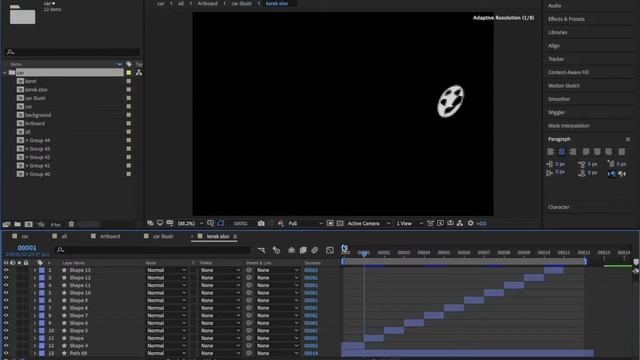Click the New Composition icon in Project panel
The image size is (640, 360).
pyautogui.click(x=29, y=224)
